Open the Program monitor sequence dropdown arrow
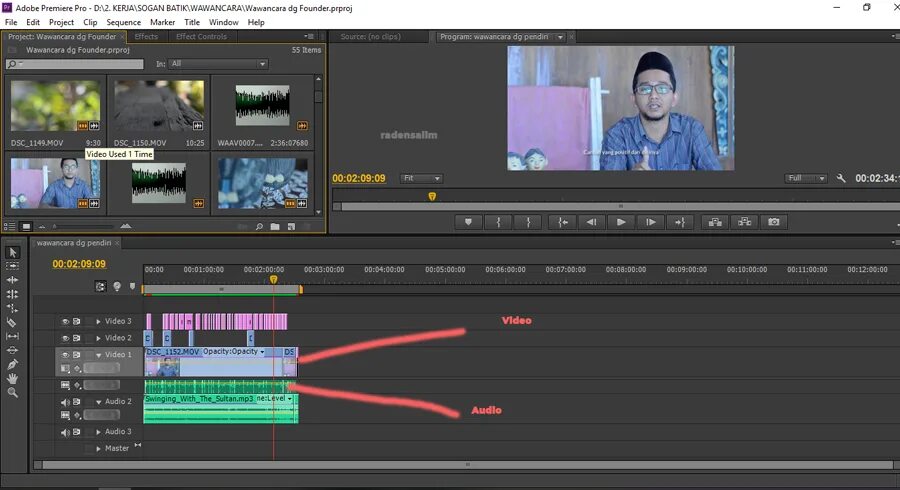Screen dimensions: 900x490 [560, 37]
